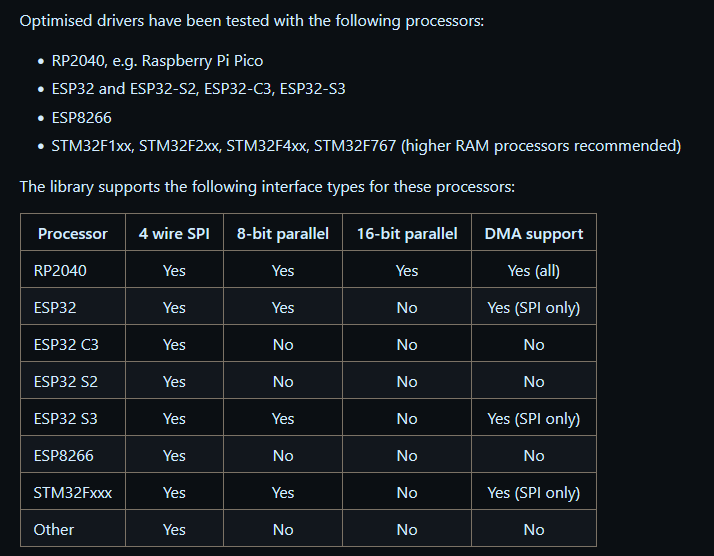
Task: Click the 8-bit parallel column header
Action: click(283, 234)
